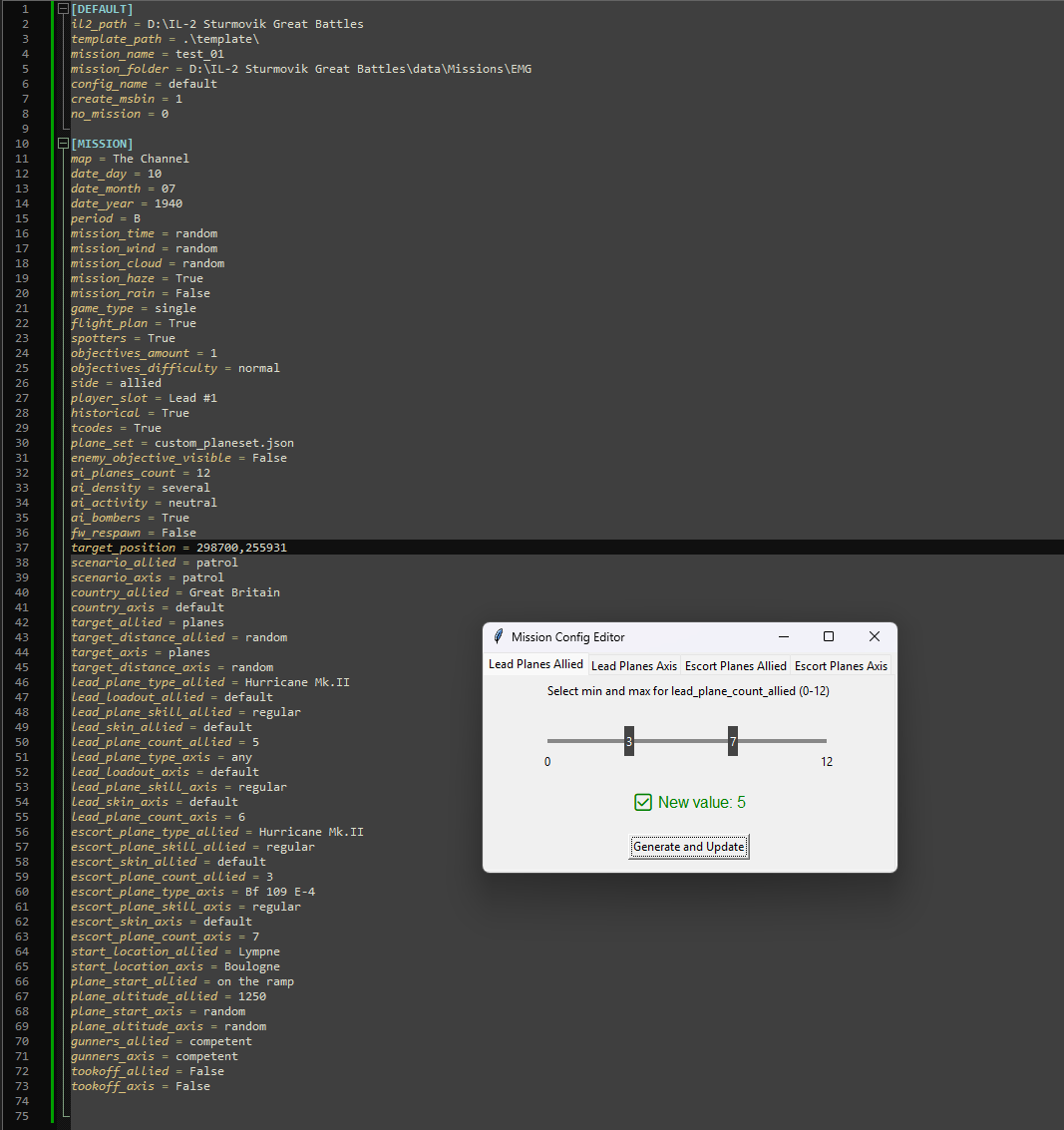Collapse the [MISSION] section fold marker
Screen dimensions: 1064x1130
[x=63, y=144]
